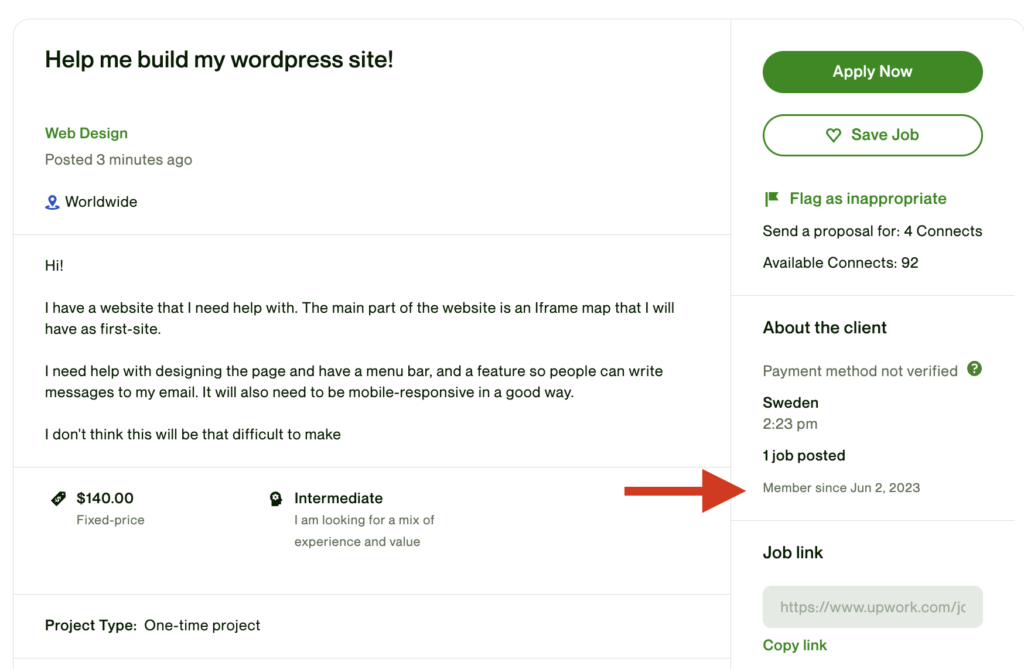Click the Save Job button
This screenshot has height=669, width=1024.
point(872,135)
